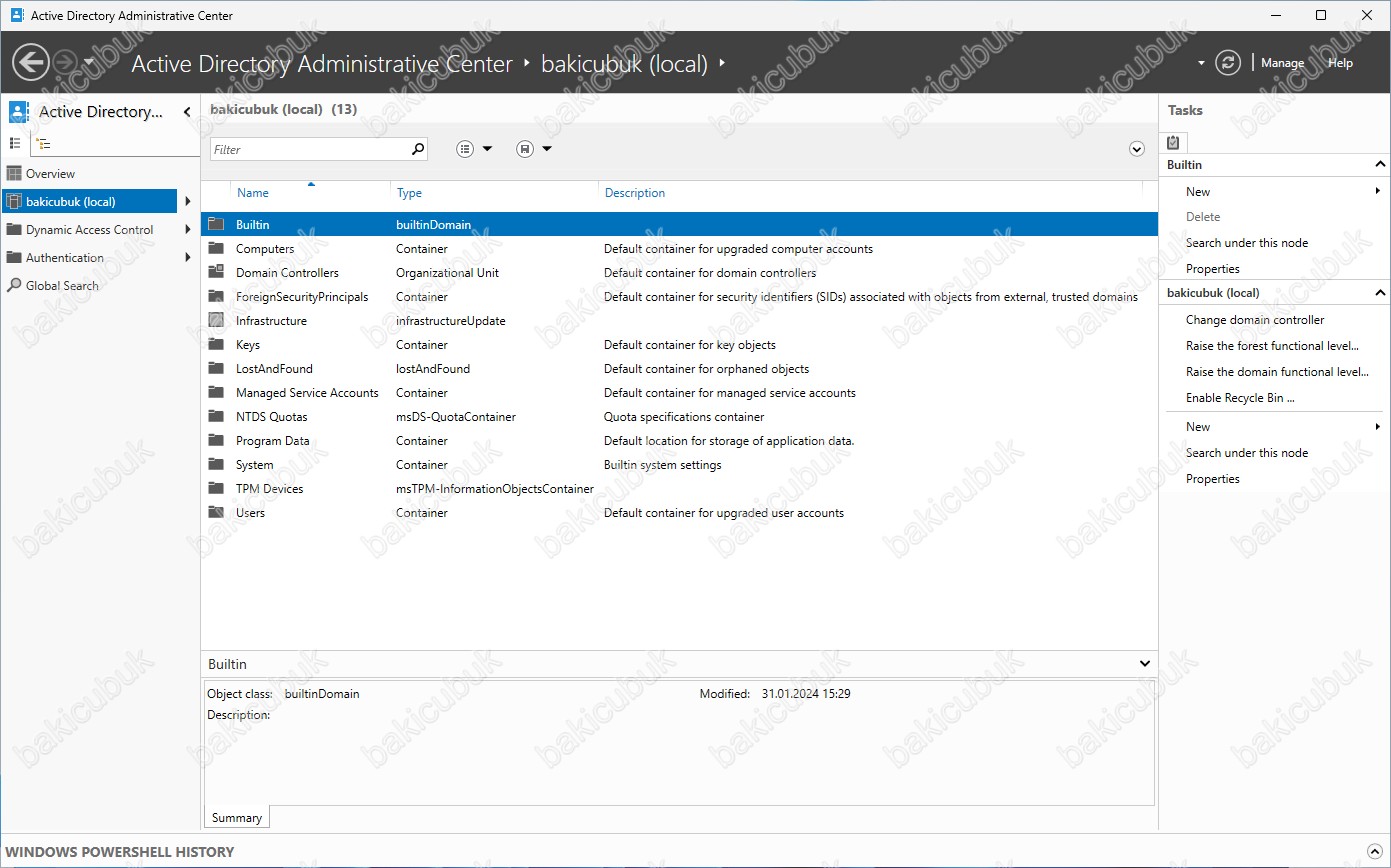Select the Keys container icon

216,345
